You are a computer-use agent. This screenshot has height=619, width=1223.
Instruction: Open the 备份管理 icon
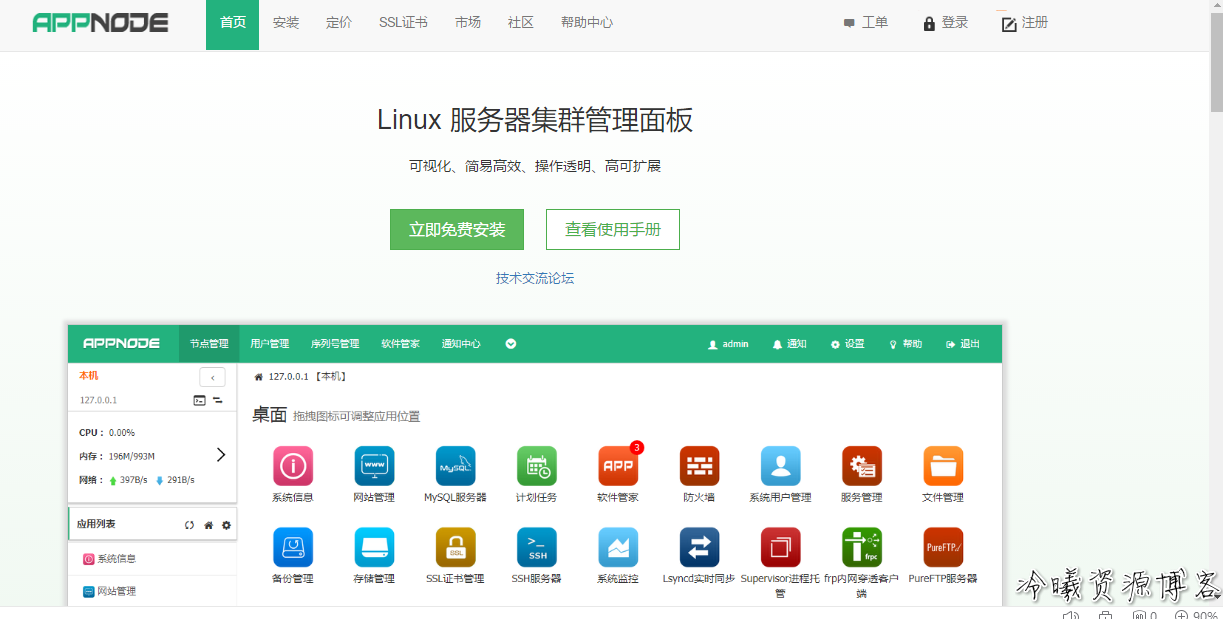click(293, 547)
